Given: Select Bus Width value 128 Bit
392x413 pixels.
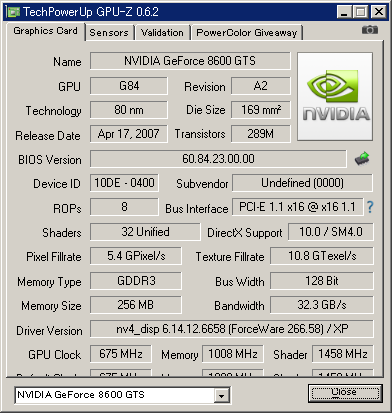Looking at the screenshot, I should point(322,281).
